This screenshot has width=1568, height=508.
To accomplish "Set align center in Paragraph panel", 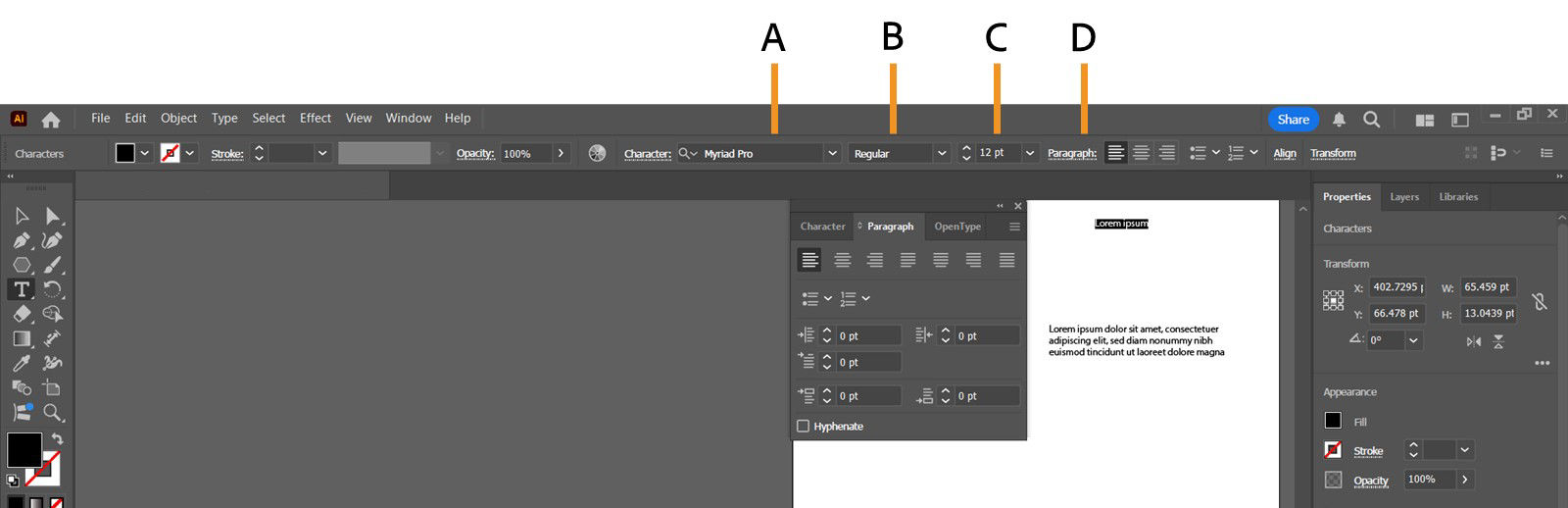I will tap(842, 260).
